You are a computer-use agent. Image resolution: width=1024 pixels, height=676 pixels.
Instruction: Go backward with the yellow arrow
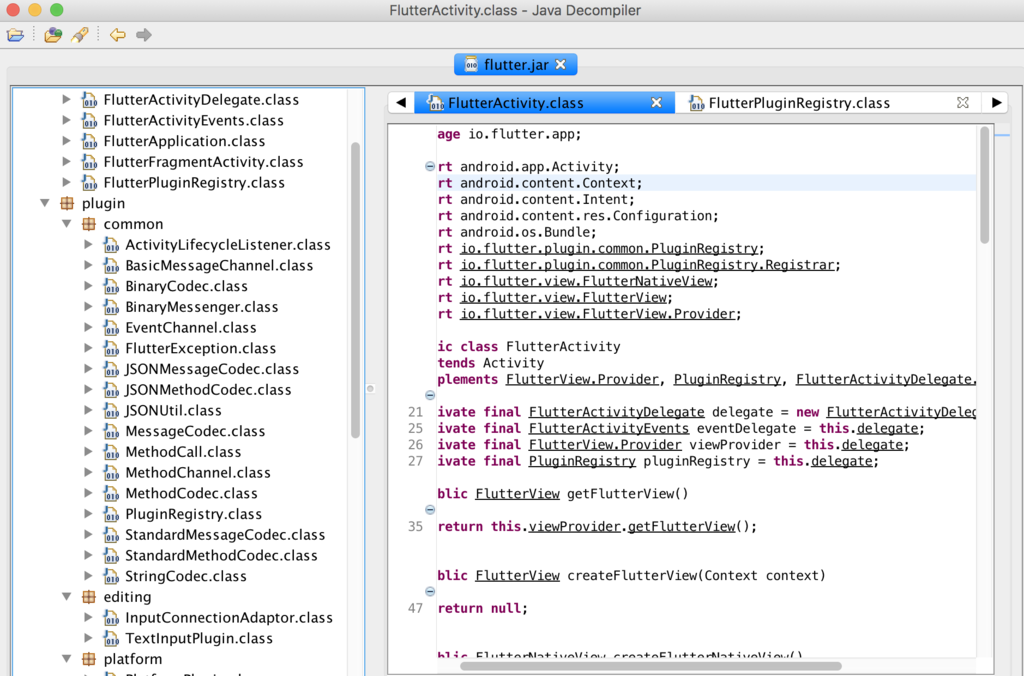pyautogui.click(x=118, y=35)
